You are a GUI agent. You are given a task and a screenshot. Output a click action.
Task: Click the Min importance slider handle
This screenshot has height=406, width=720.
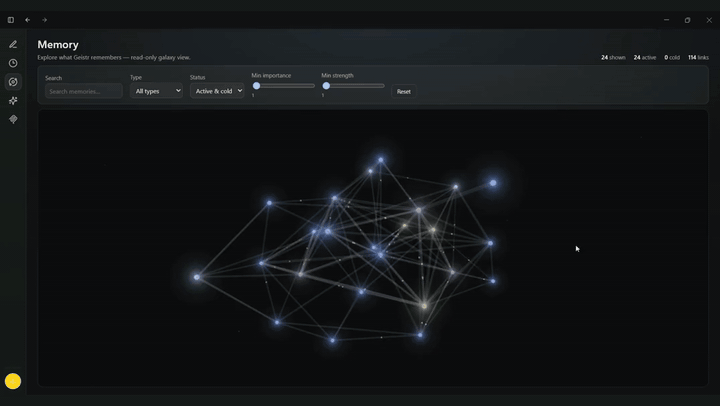coord(257,85)
